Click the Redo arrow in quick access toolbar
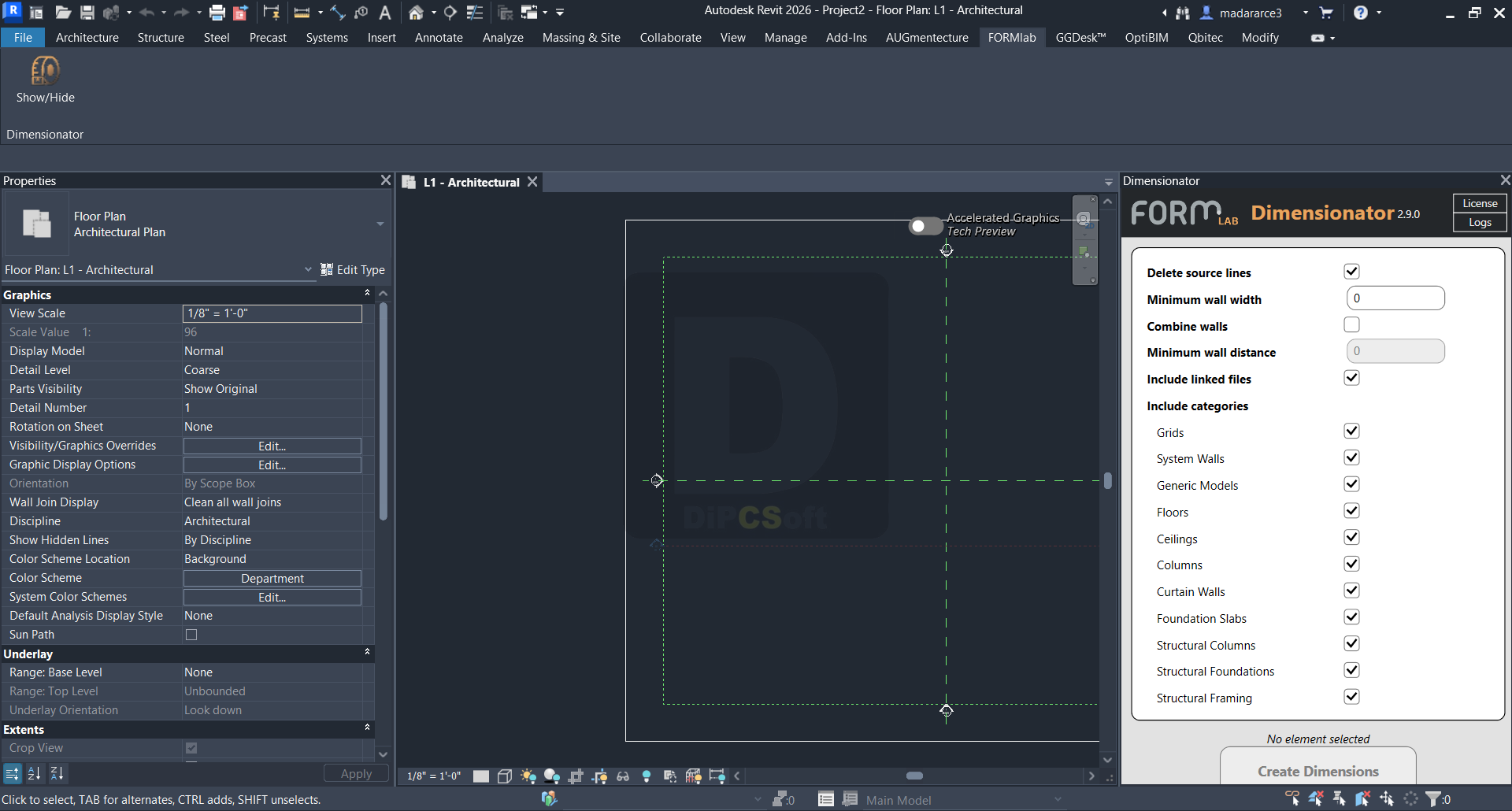The height and width of the screenshot is (811, 1512). pos(181,13)
